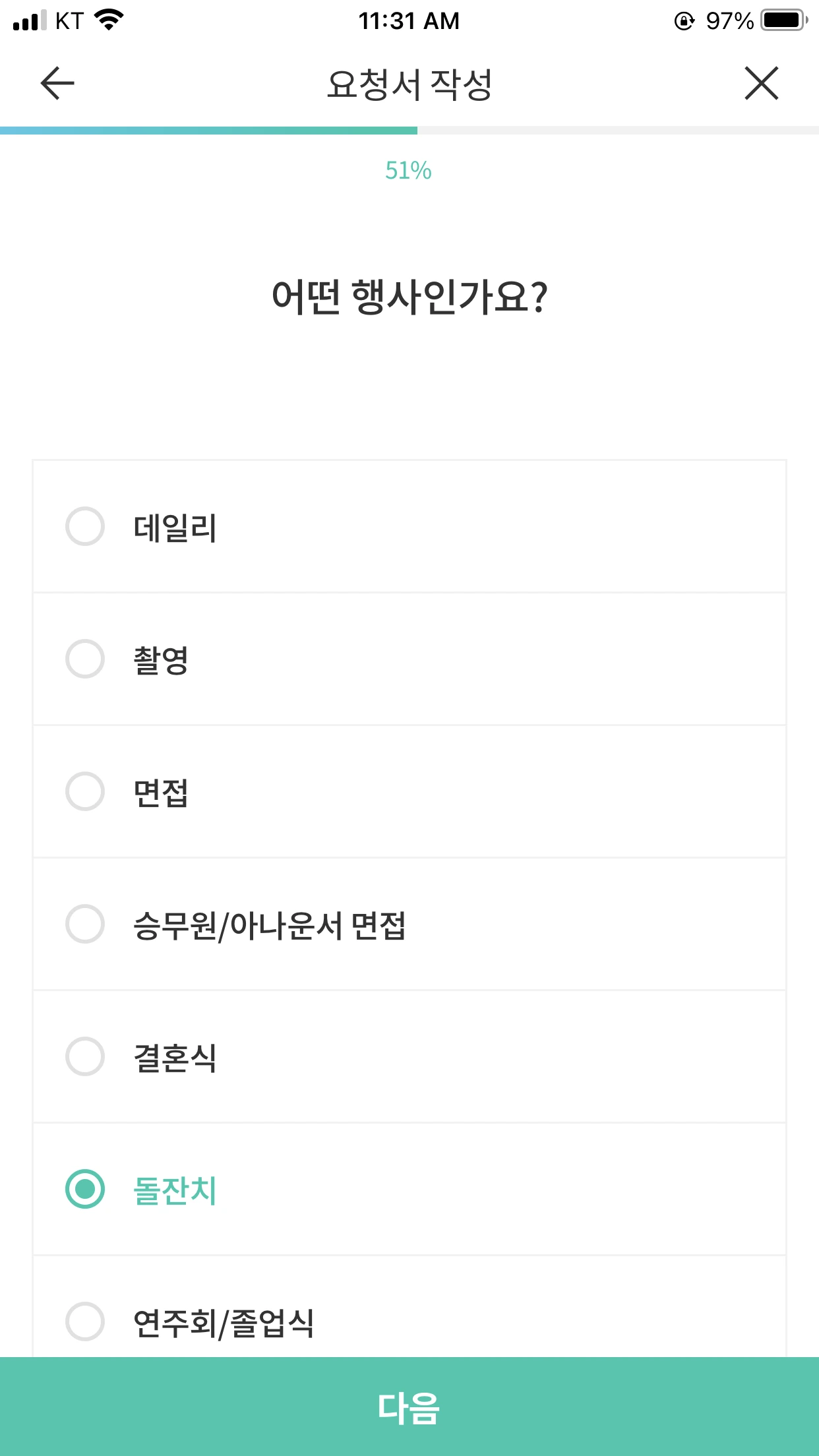Choose the 연주회/졸업식 radio button
Screen dimensions: 819x1456
pos(85,1321)
